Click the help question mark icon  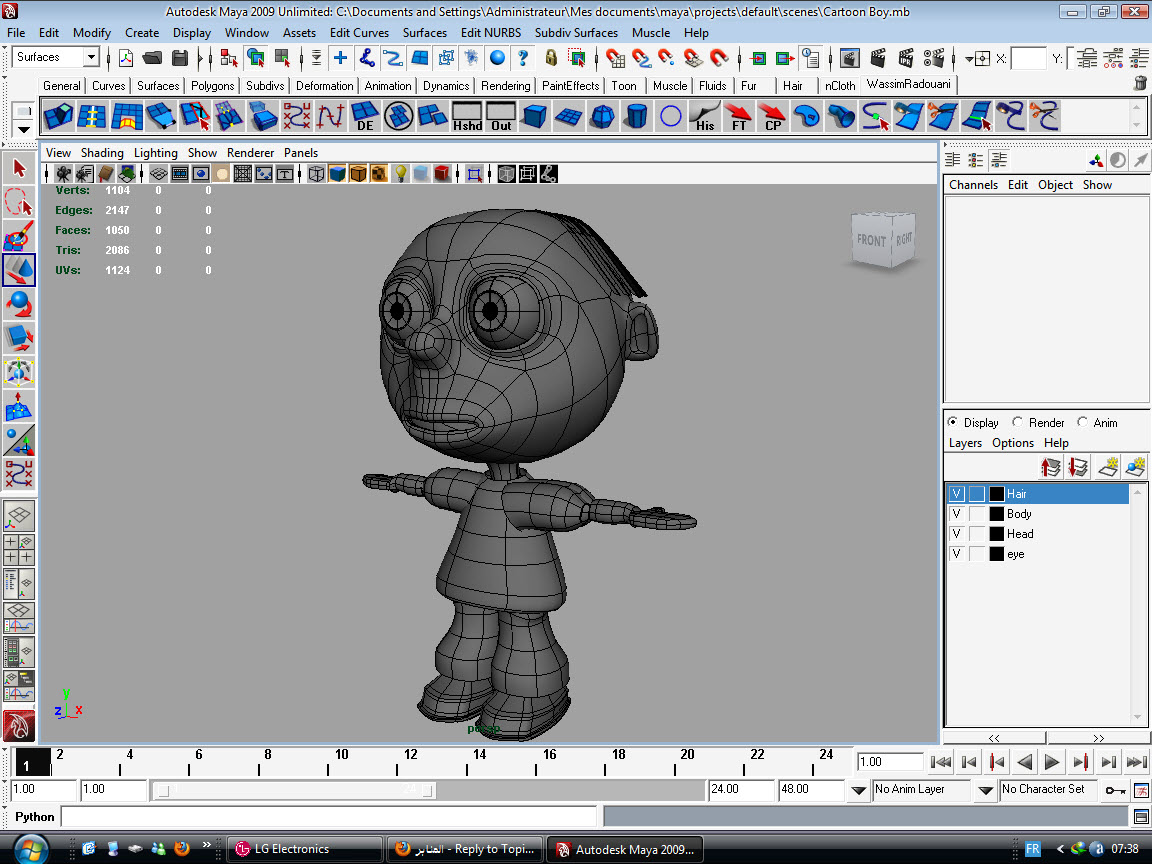(522, 57)
